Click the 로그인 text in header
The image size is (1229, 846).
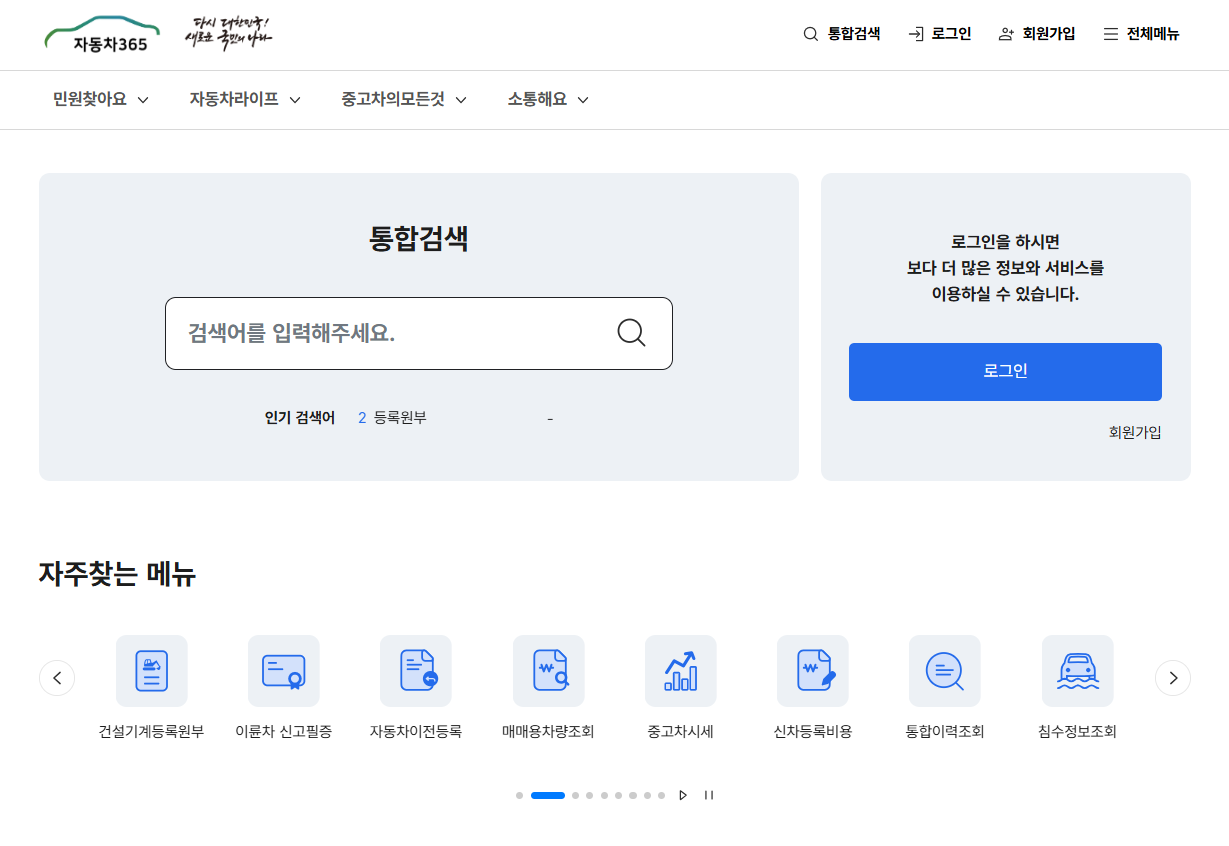click(x=951, y=34)
